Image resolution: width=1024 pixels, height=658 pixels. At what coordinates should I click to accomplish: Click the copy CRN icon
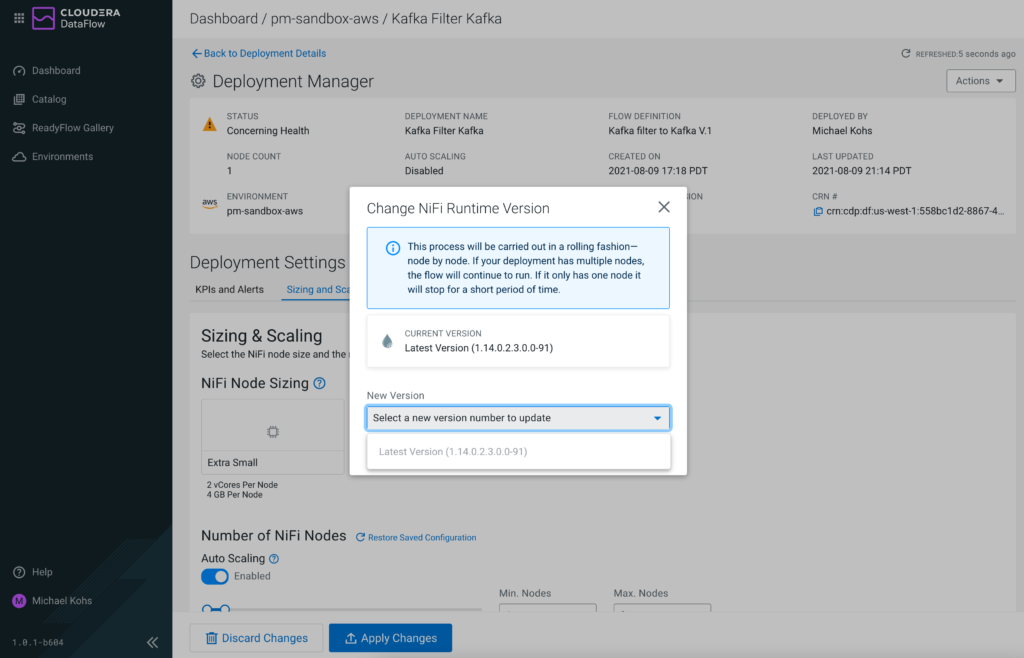[818, 211]
